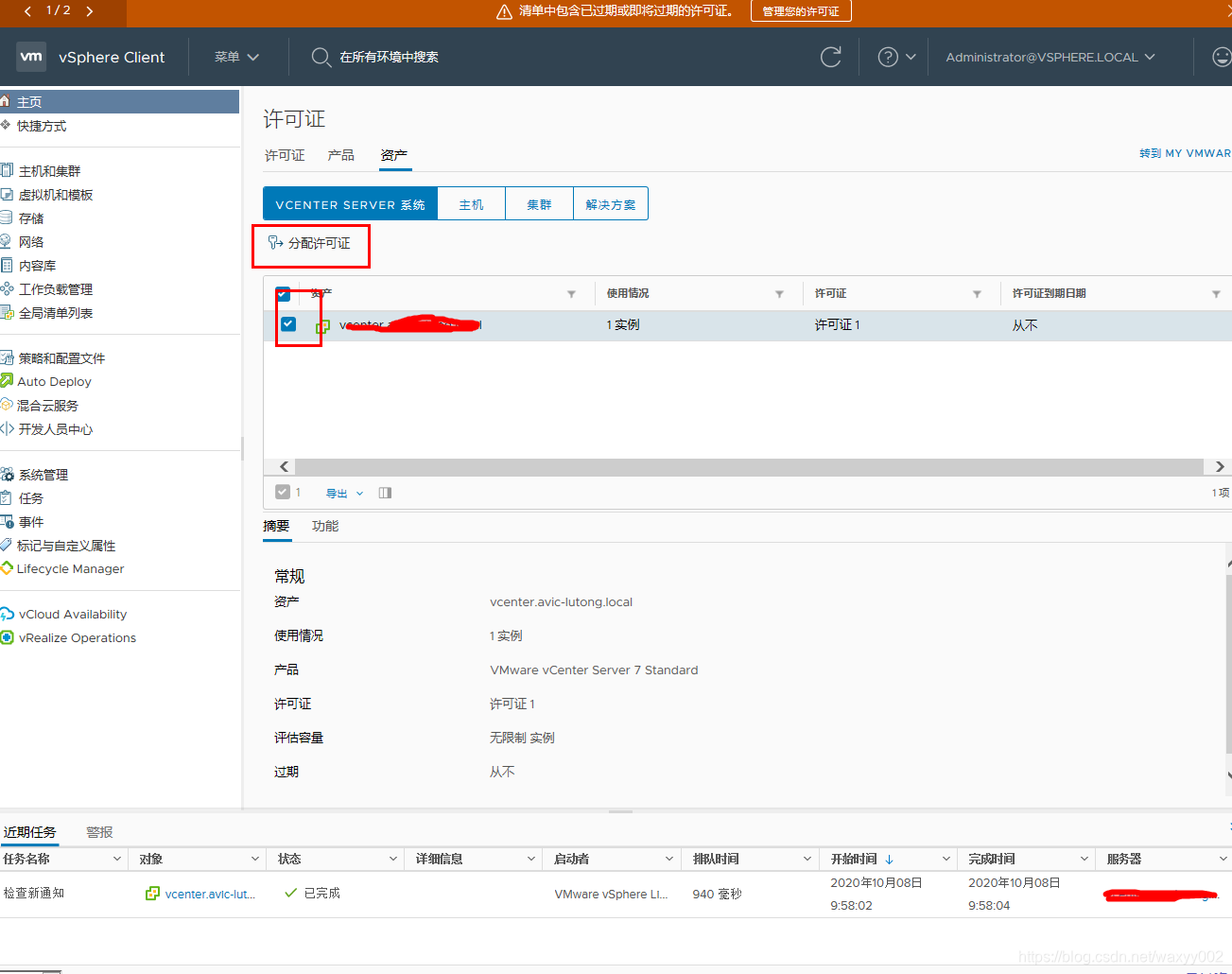Click 管理您的许可证 button

point(801,11)
